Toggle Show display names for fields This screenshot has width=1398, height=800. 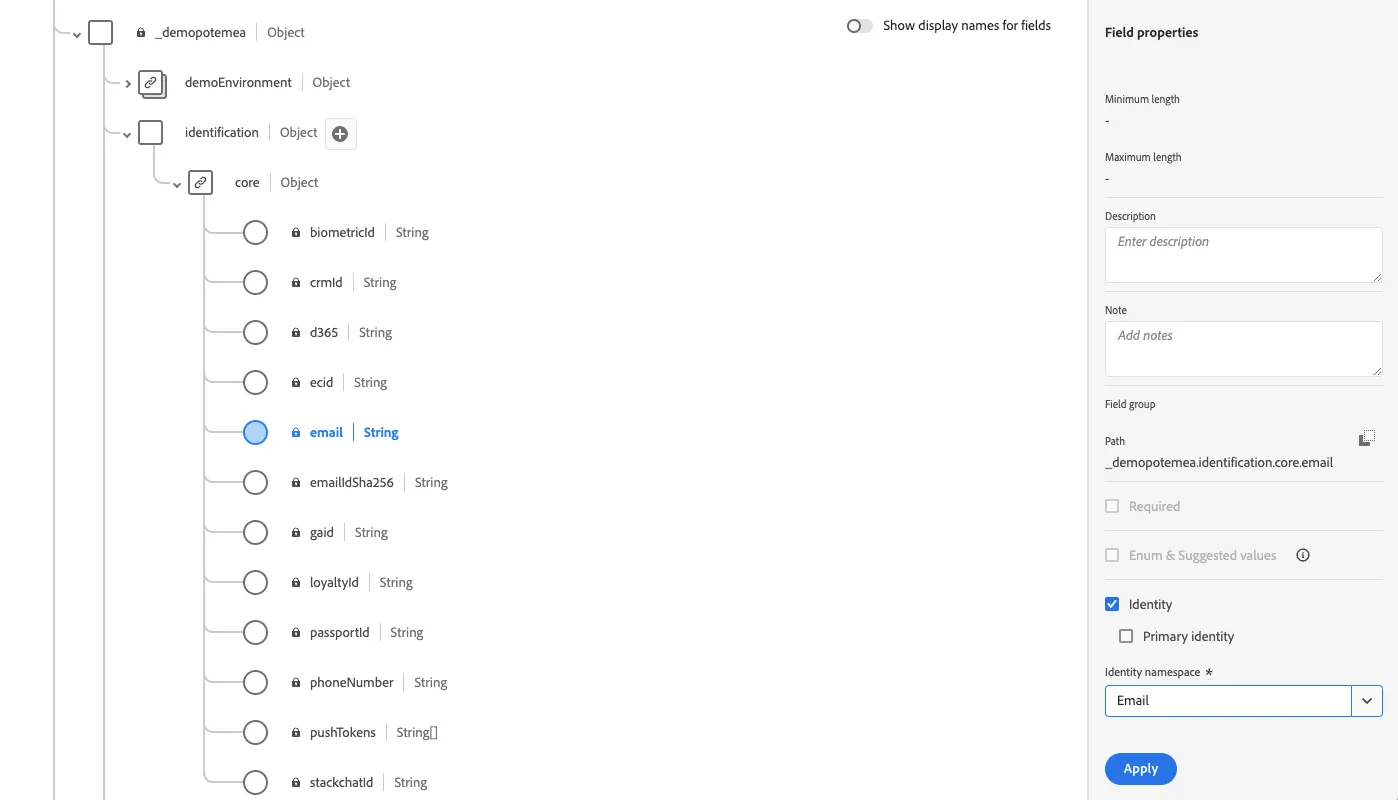[x=860, y=26]
